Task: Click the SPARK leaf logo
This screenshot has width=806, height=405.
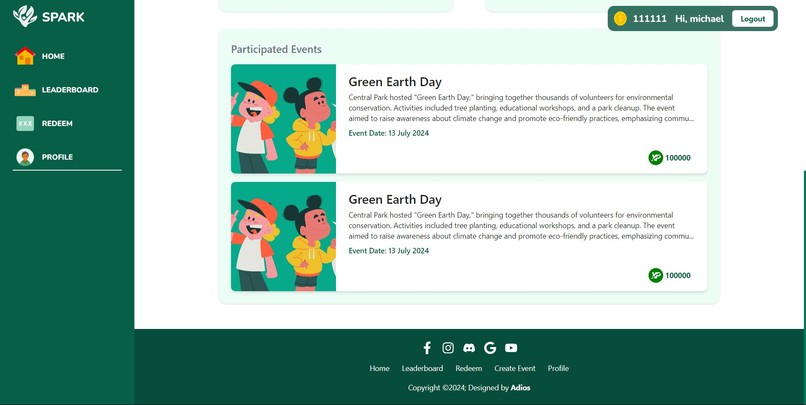Action: click(25, 16)
